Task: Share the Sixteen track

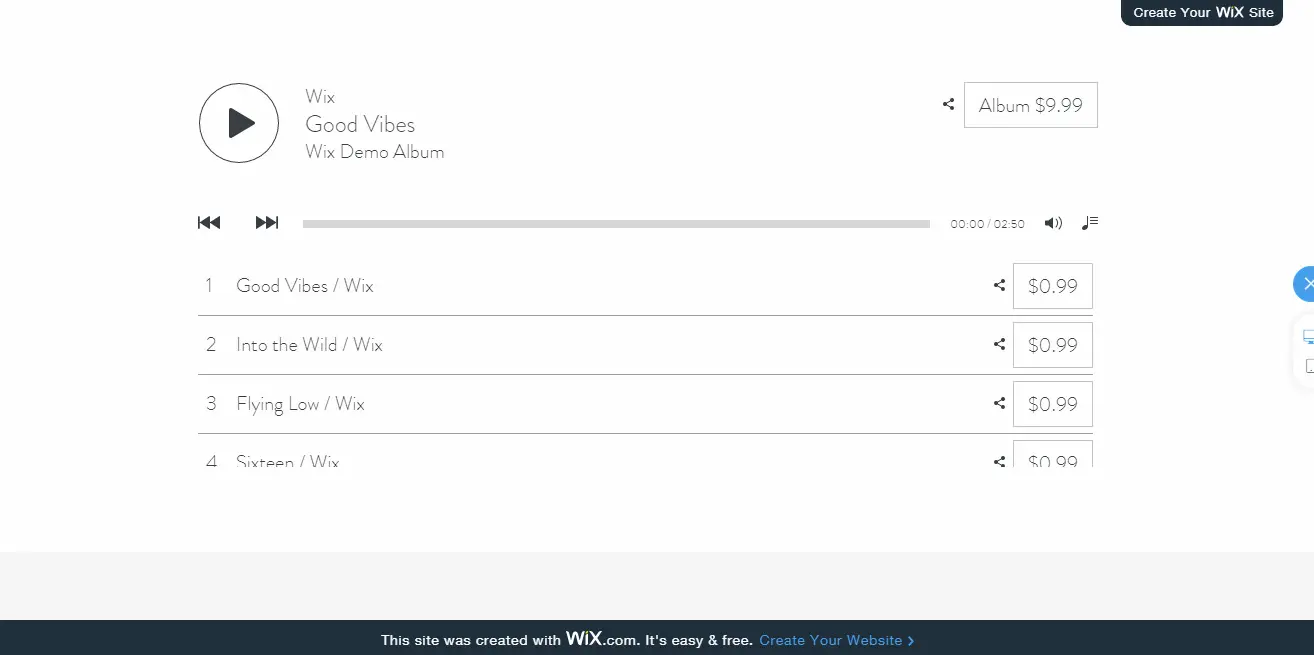Action: pos(999,461)
